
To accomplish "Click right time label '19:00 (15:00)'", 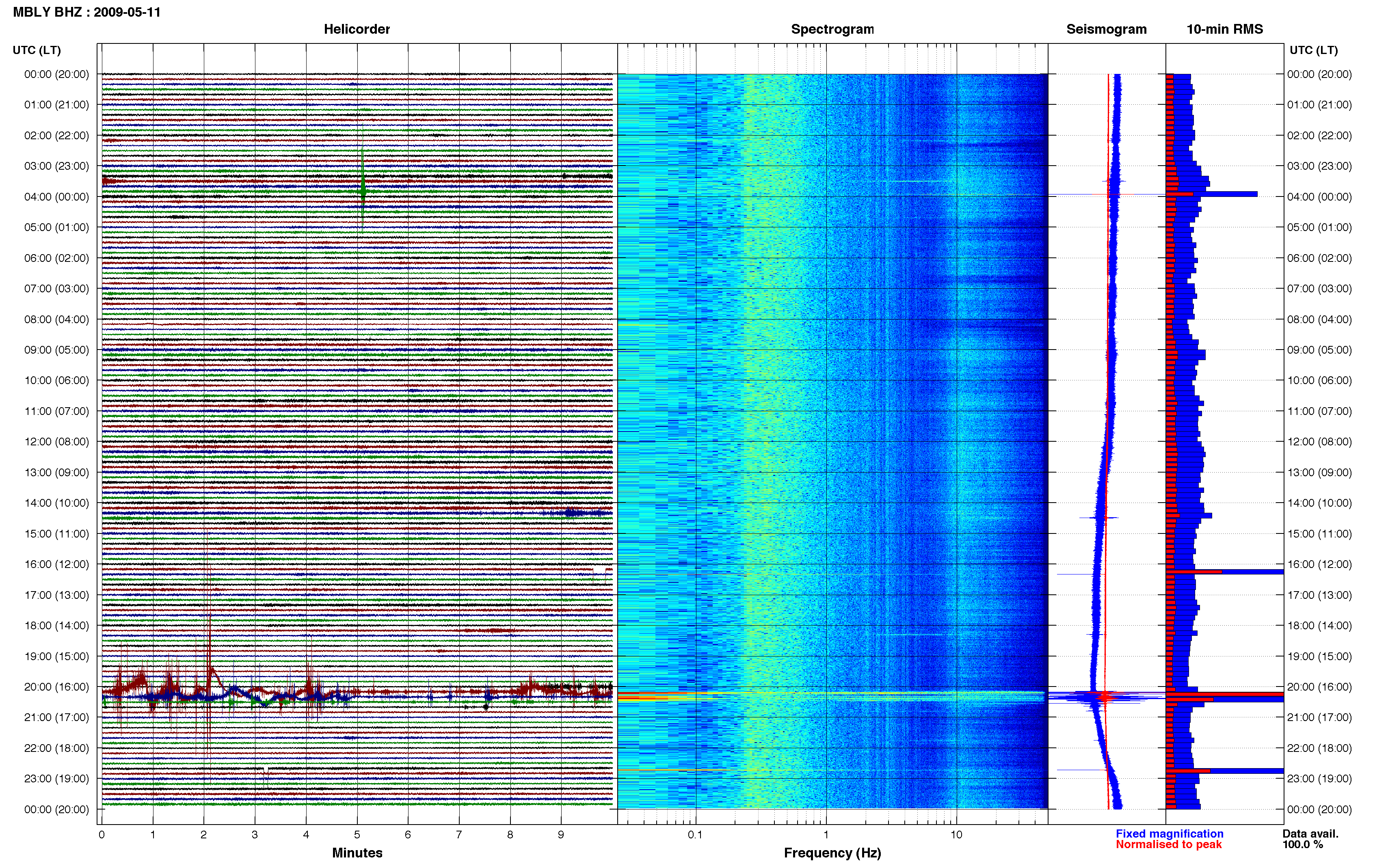I will point(1319,656).
